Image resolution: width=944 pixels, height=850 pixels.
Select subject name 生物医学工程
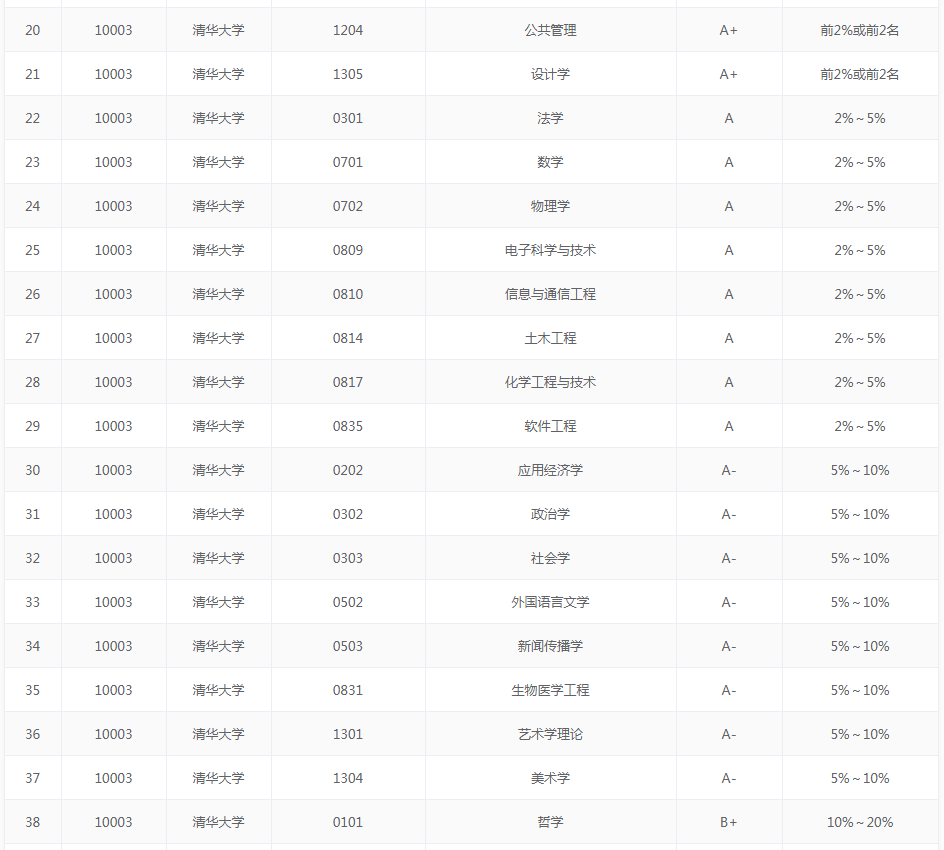(550, 689)
